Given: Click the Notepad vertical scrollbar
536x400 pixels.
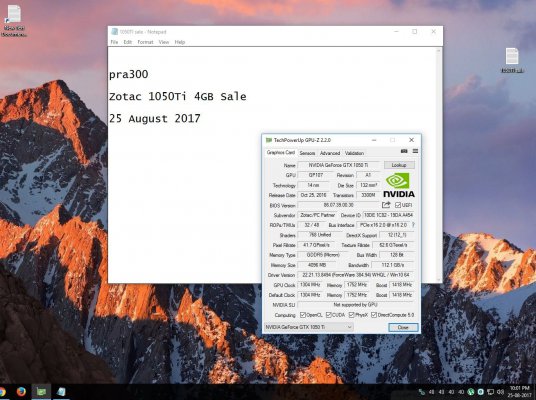Looking at the screenshot, I should point(439,164).
